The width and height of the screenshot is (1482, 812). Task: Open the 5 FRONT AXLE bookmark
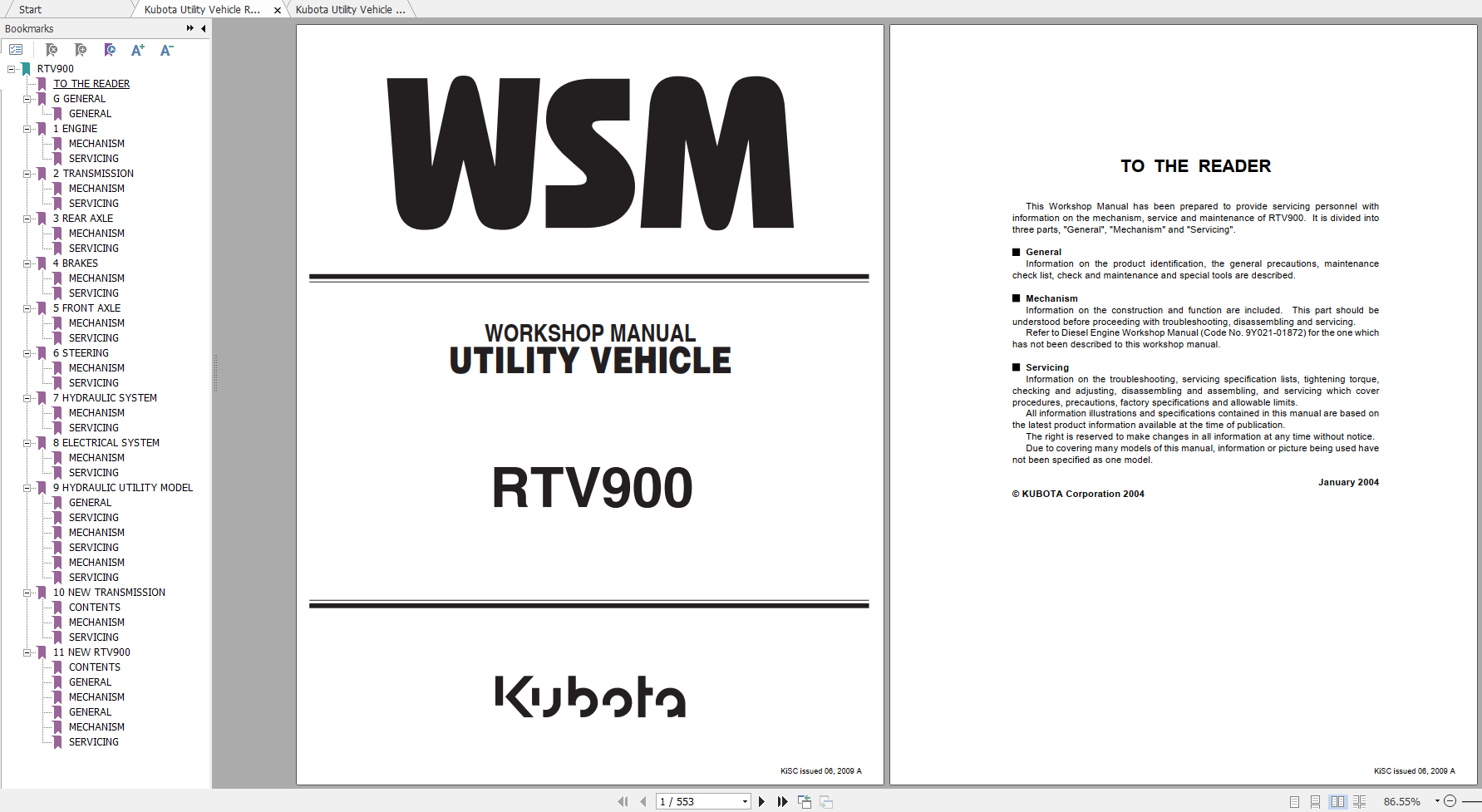pos(86,308)
